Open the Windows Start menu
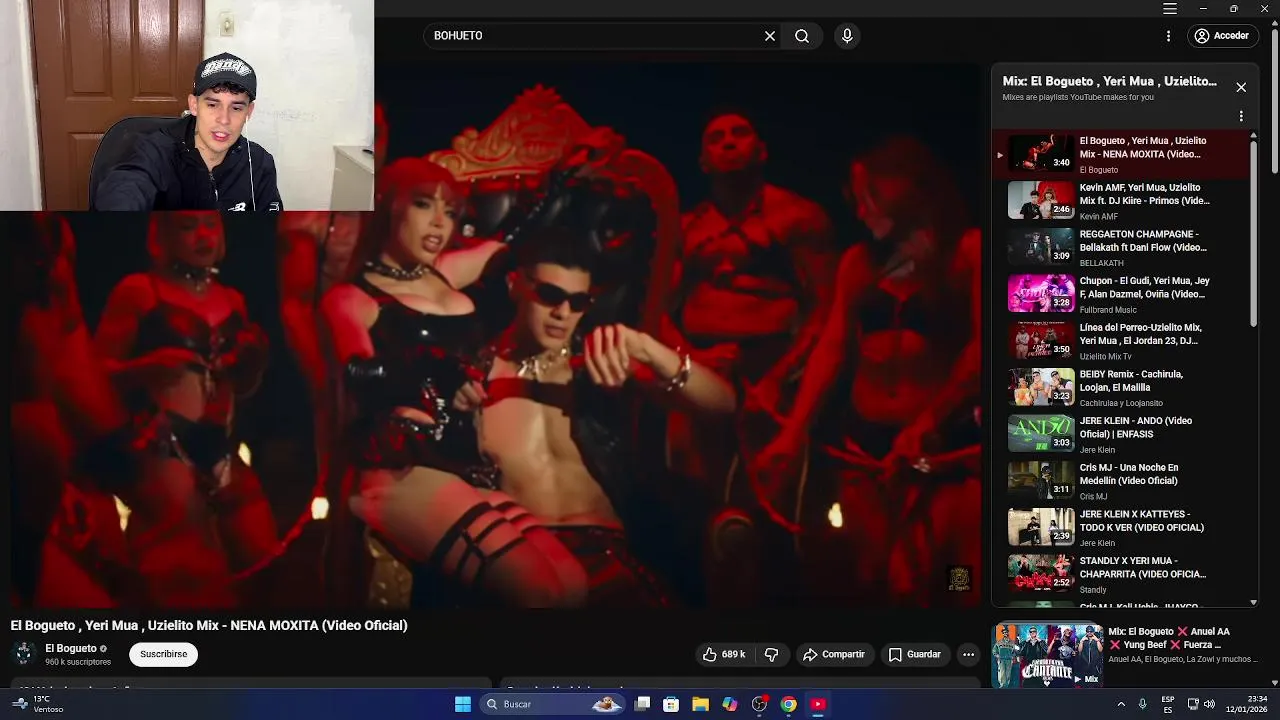Viewport: 1280px width, 720px height. pos(463,704)
